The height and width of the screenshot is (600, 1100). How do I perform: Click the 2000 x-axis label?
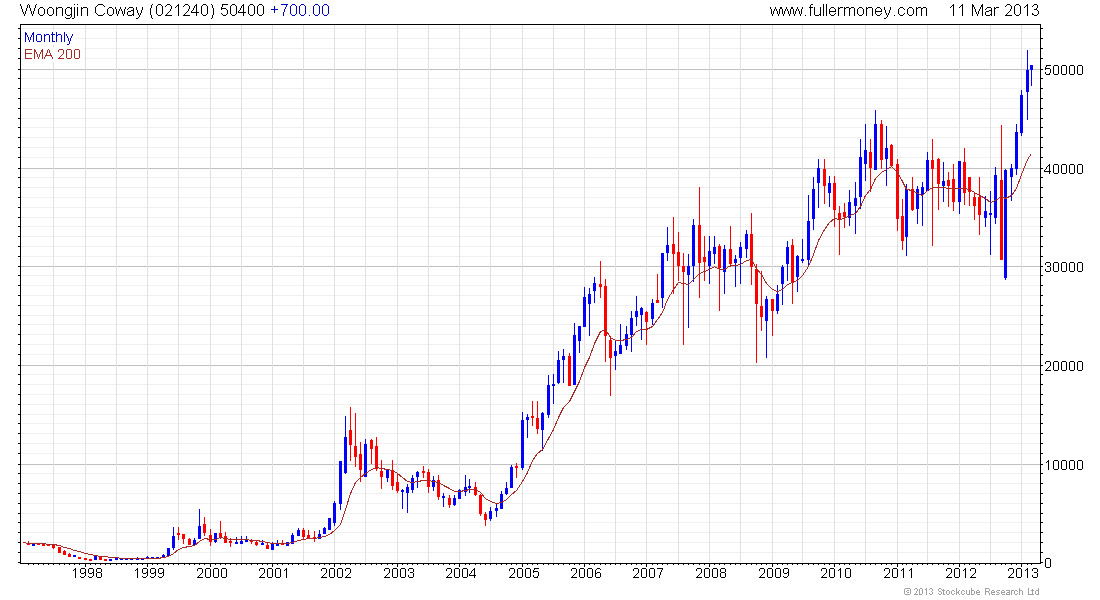pos(212,573)
